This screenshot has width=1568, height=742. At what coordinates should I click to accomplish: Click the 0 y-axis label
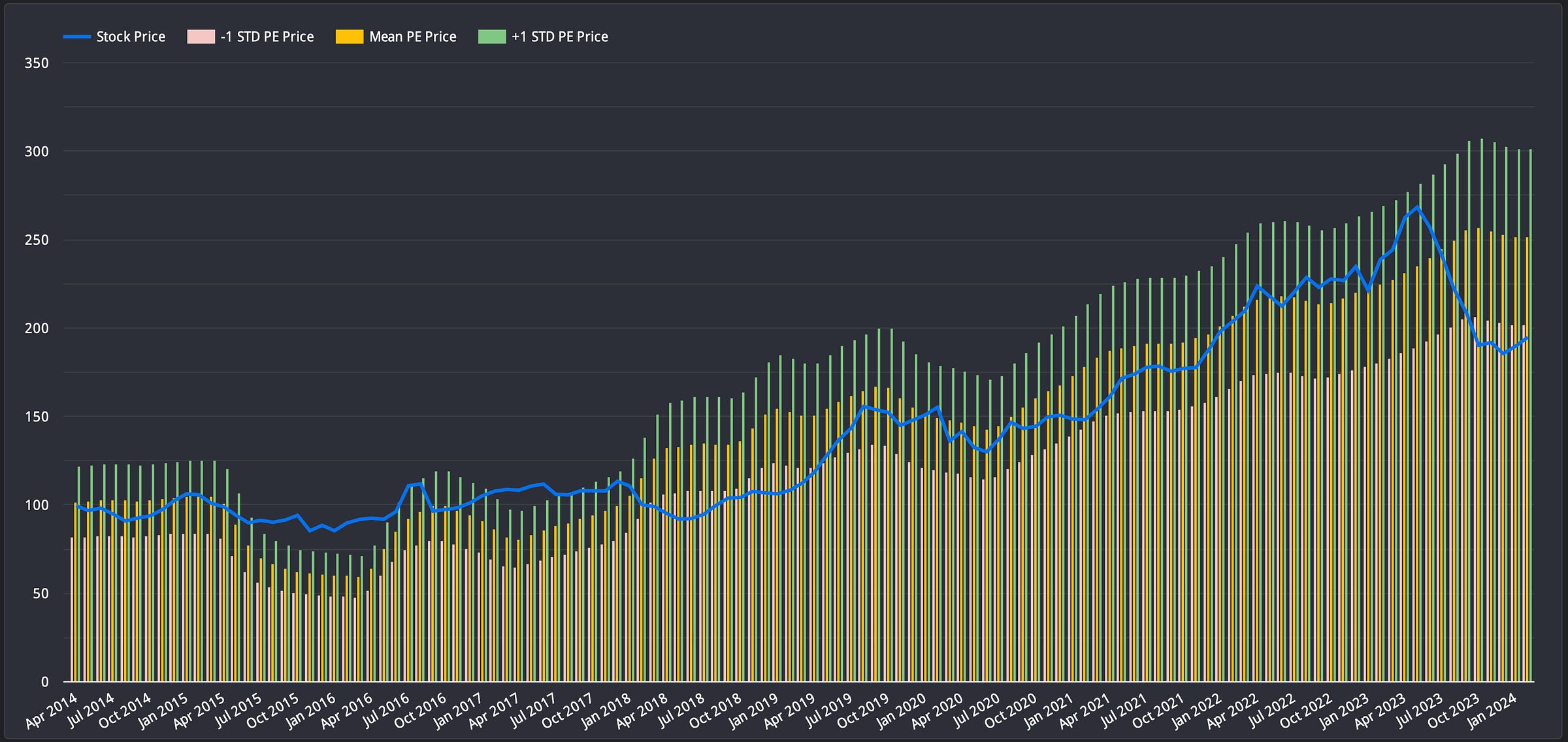(x=44, y=682)
